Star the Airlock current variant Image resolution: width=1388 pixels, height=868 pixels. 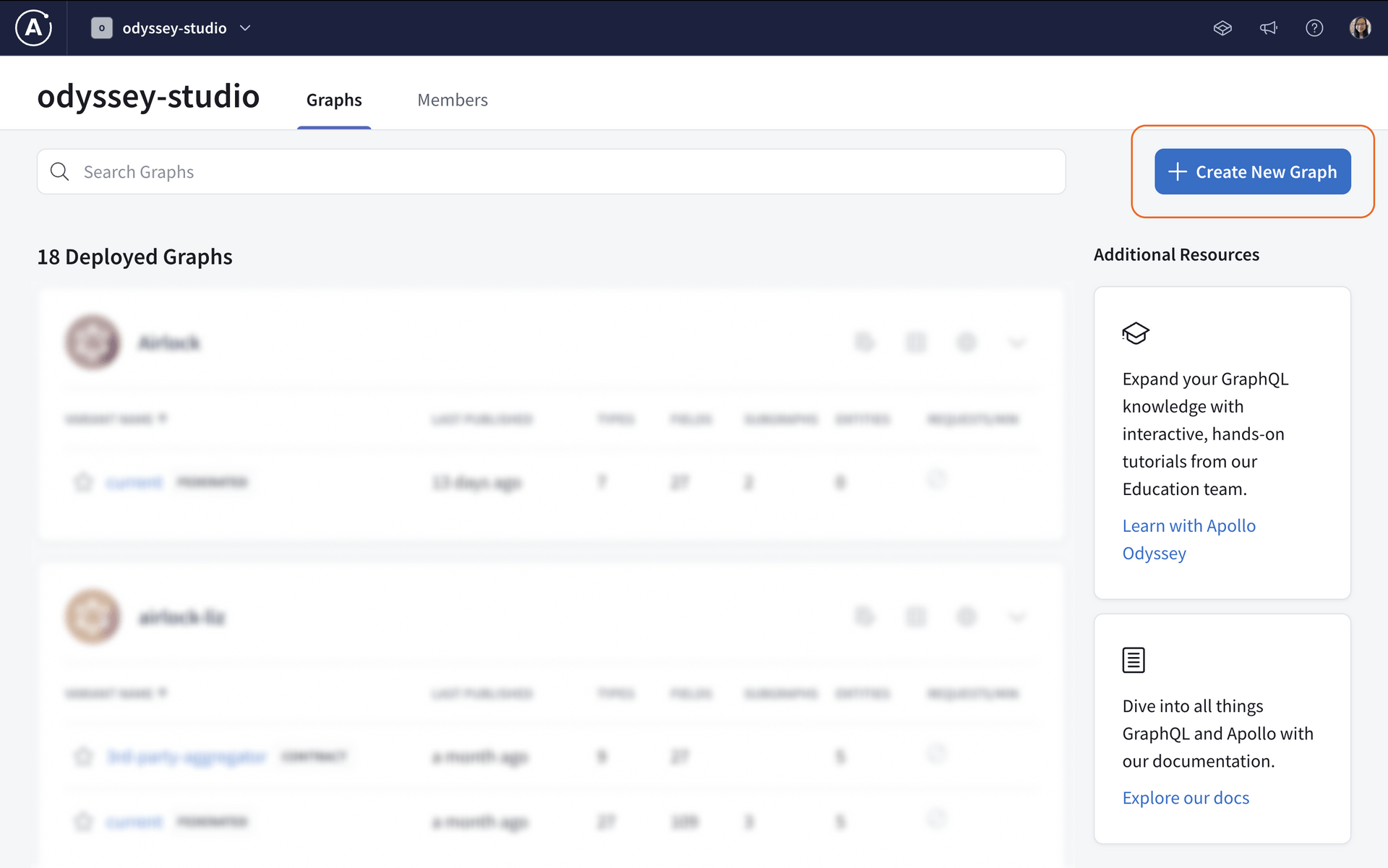pyautogui.click(x=84, y=481)
